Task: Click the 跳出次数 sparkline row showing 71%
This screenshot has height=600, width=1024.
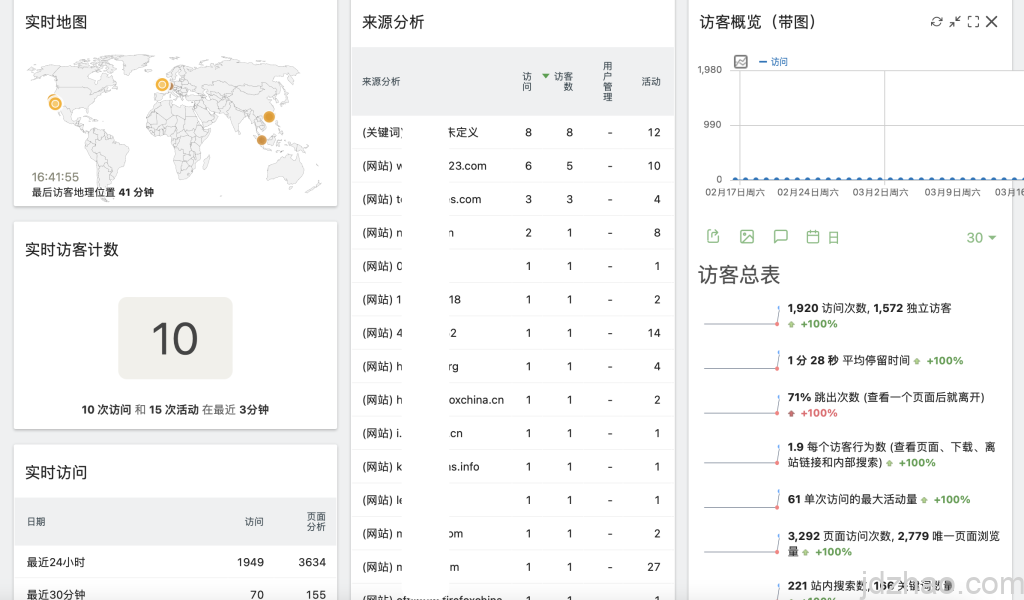Action: [x=885, y=397]
